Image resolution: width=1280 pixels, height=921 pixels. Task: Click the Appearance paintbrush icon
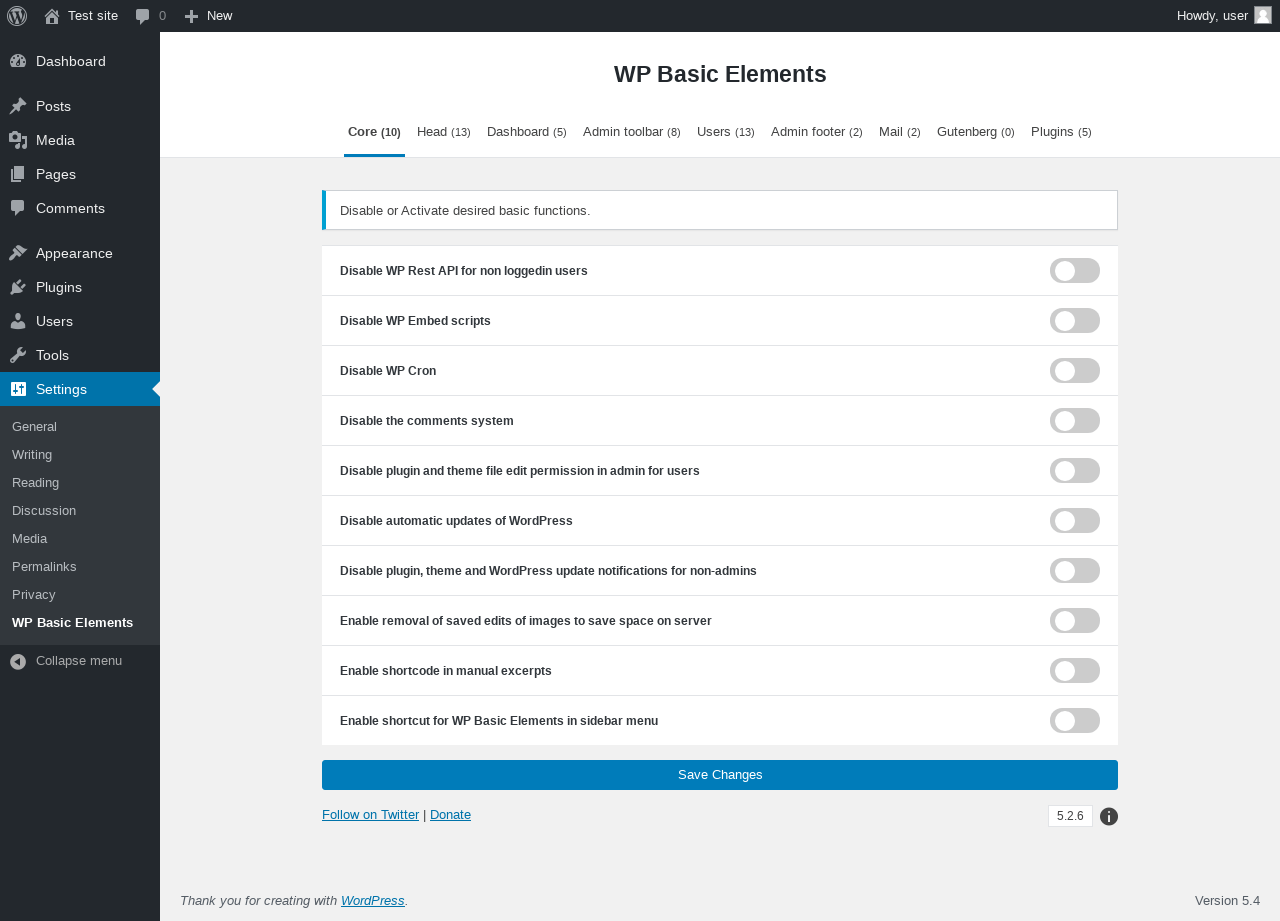coord(18,253)
